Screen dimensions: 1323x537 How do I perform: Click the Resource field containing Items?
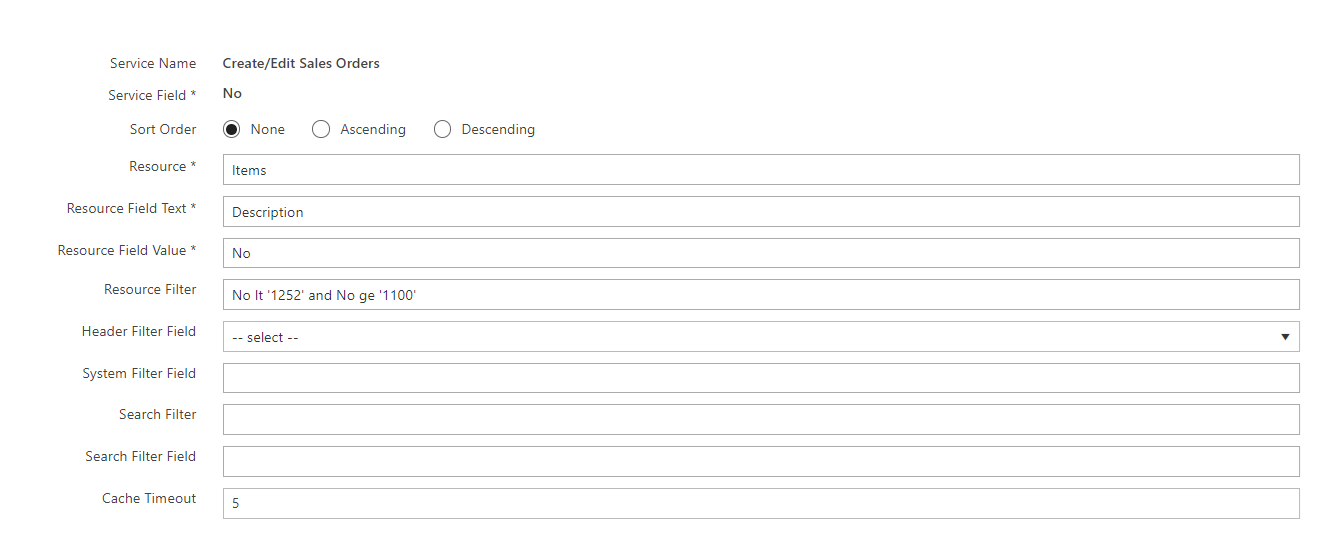(x=761, y=170)
